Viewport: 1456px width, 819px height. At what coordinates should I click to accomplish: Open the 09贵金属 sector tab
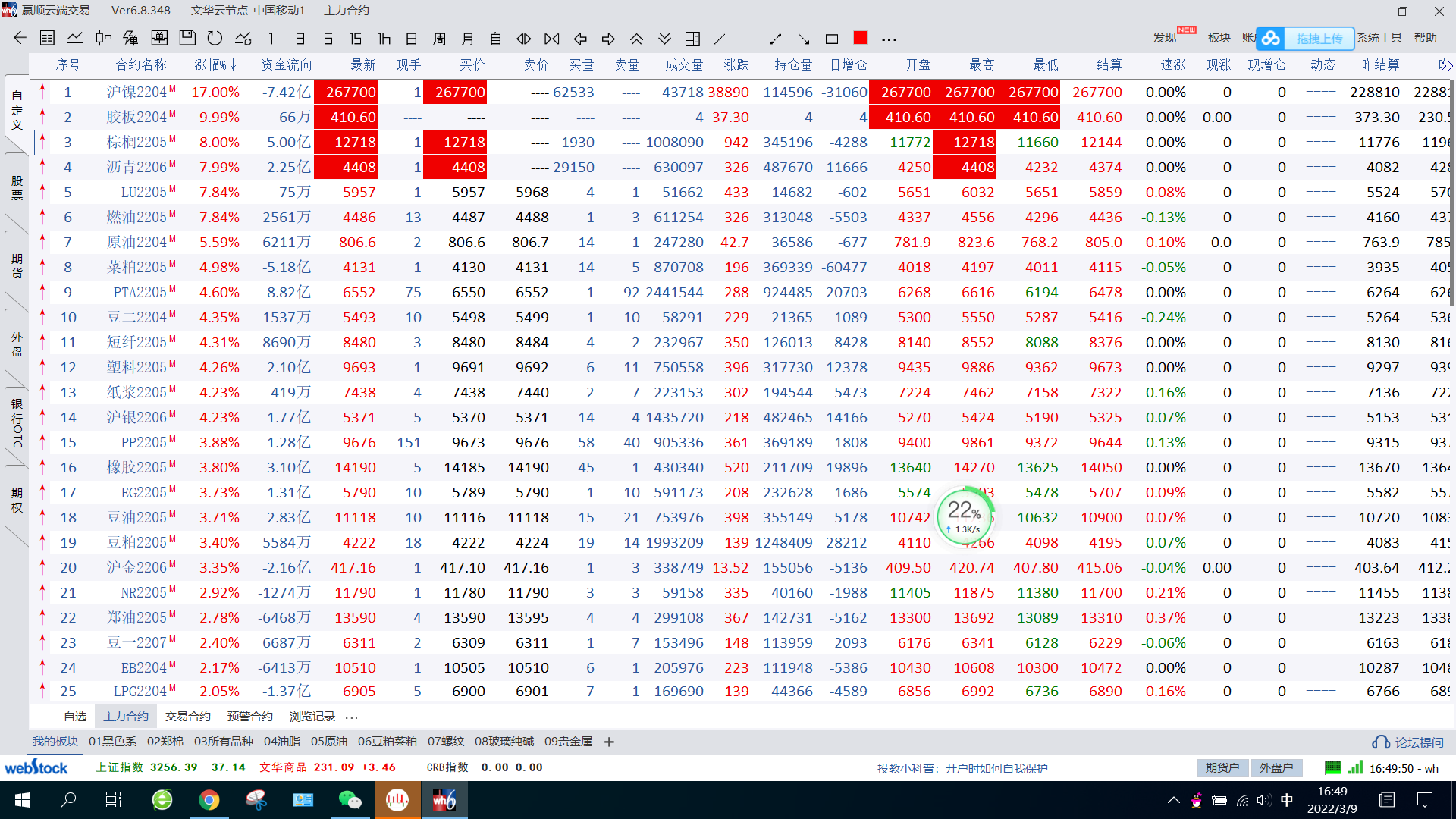coord(568,742)
